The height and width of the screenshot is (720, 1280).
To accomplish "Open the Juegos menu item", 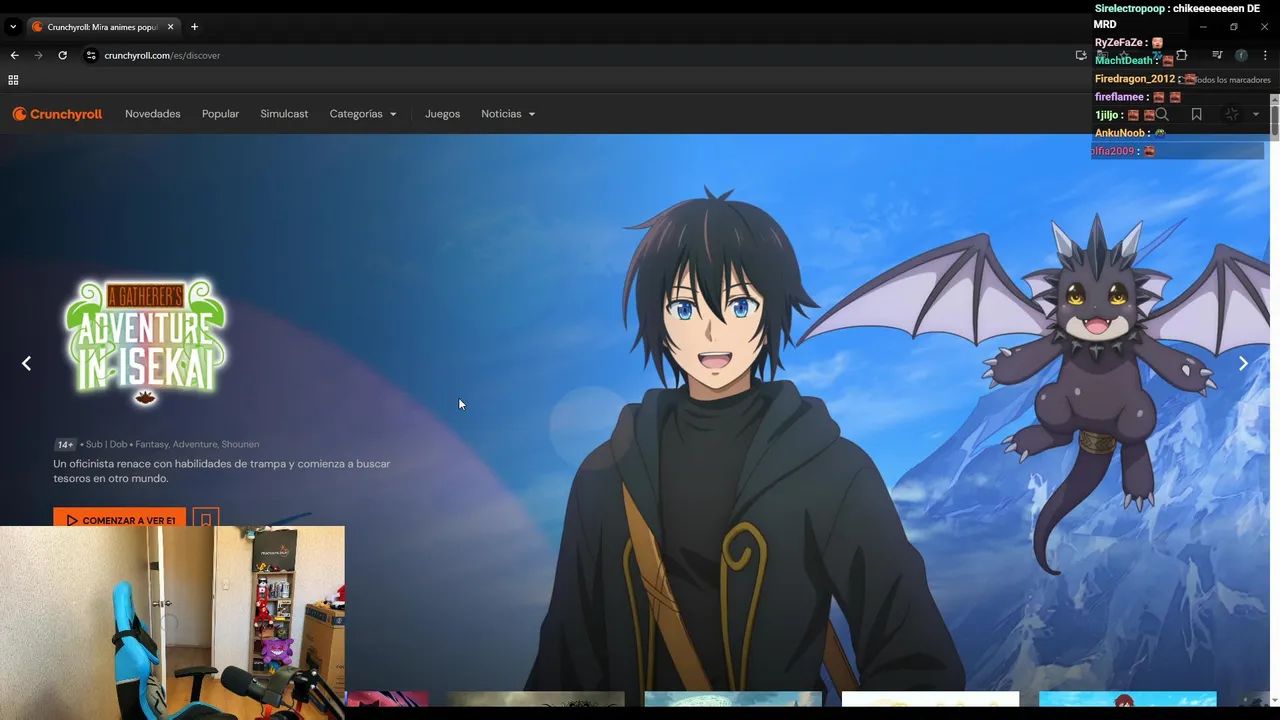I will [x=442, y=114].
